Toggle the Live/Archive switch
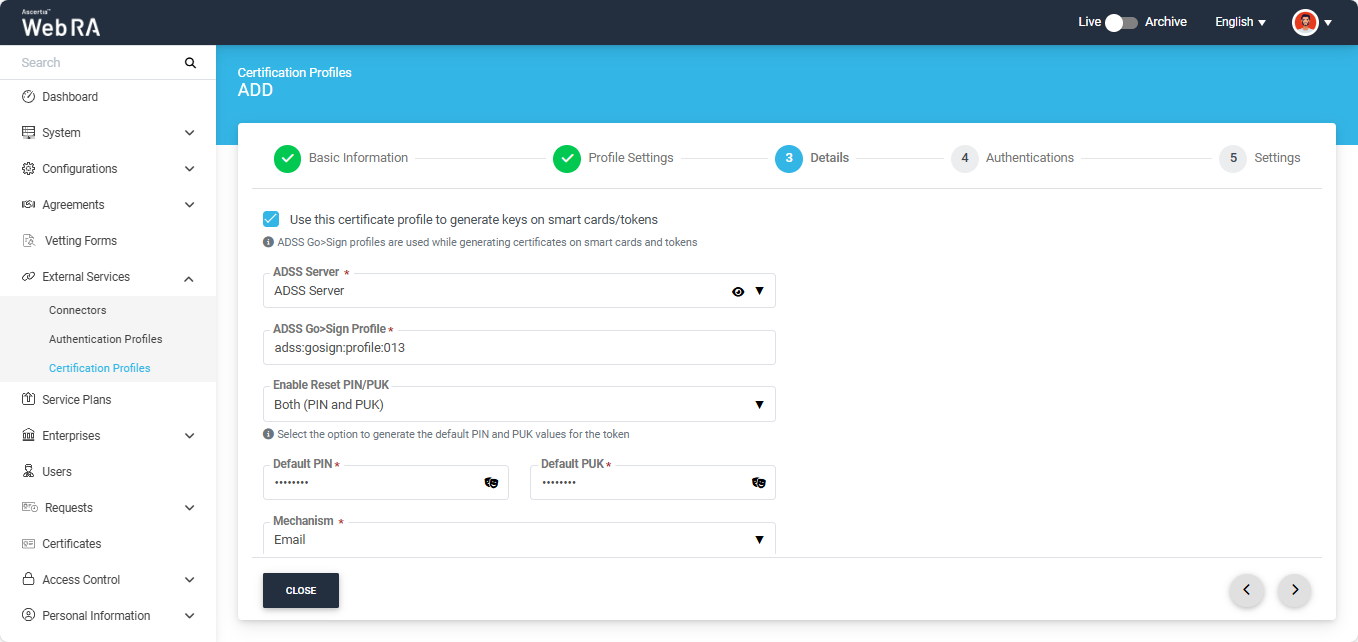The image size is (1358, 642). point(1121,22)
